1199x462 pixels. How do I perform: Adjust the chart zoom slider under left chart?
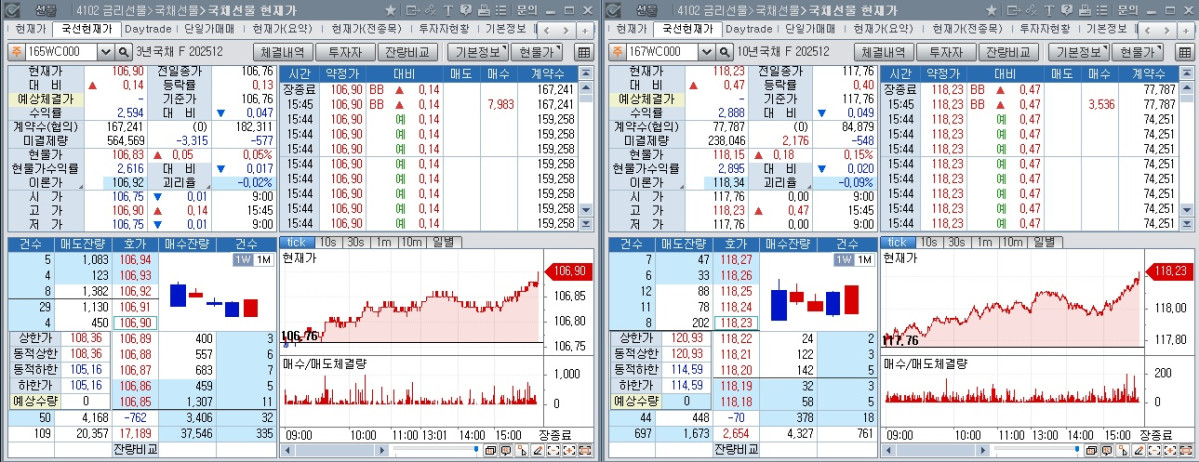[x=476, y=449]
